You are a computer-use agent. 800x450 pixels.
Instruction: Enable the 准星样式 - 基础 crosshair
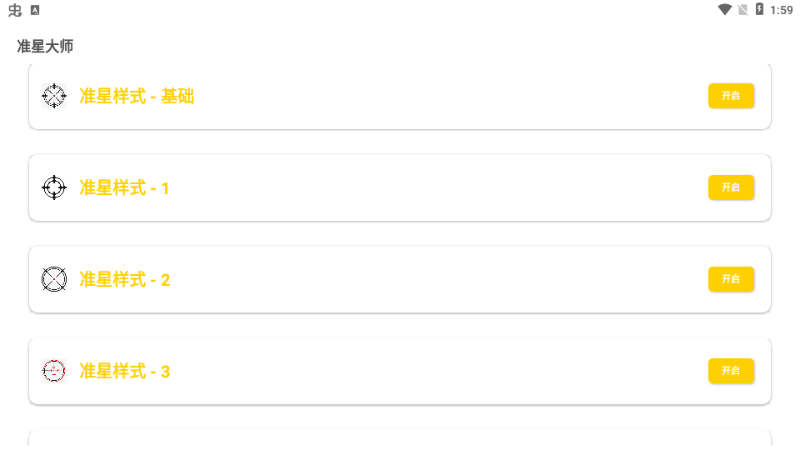click(x=731, y=96)
